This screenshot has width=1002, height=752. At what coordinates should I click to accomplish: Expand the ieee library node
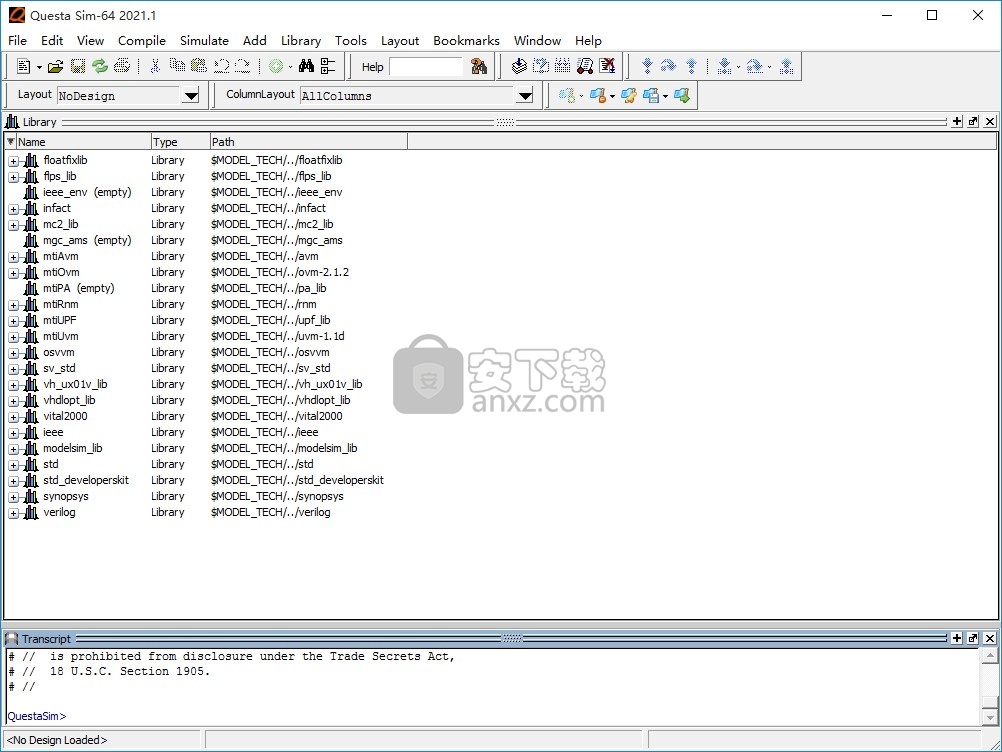(x=13, y=433)
